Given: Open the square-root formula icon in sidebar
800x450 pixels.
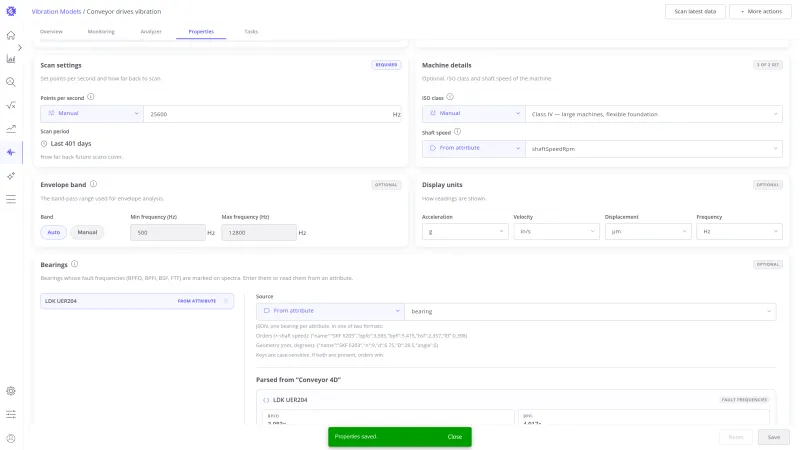Looking at the screenshot, I should pyautogui.click(x=11, y=106).
